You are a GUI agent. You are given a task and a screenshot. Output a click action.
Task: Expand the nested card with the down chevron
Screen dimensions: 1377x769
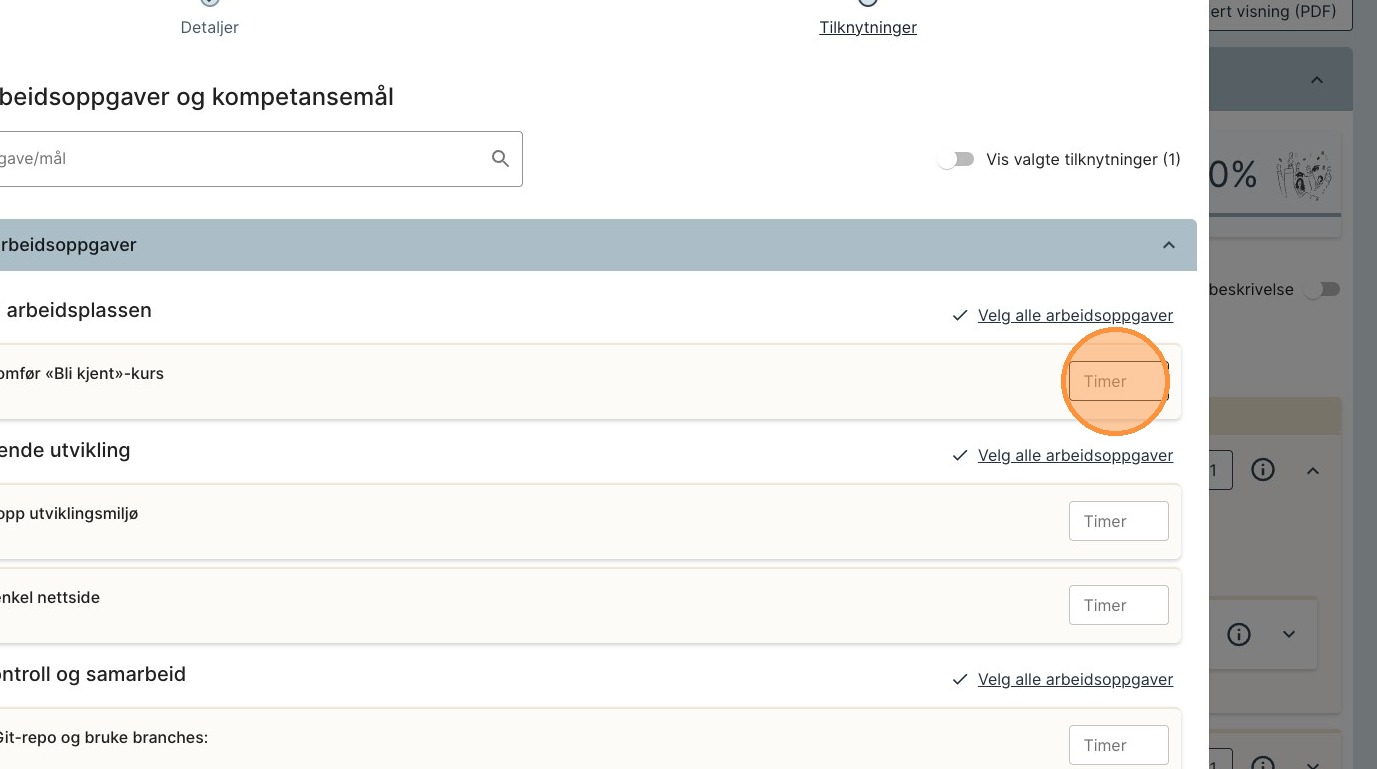pos(1289,634)
